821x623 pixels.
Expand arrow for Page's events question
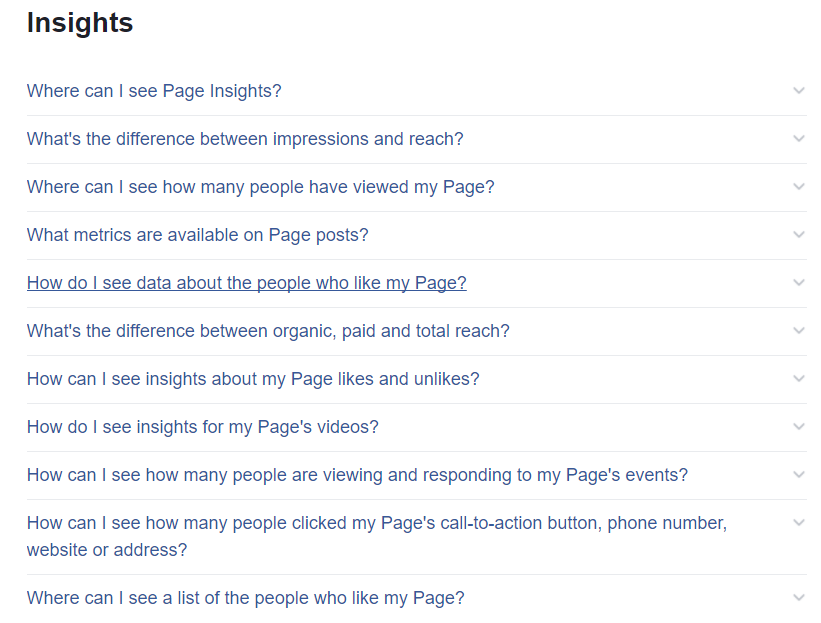[x=798, y=475]
